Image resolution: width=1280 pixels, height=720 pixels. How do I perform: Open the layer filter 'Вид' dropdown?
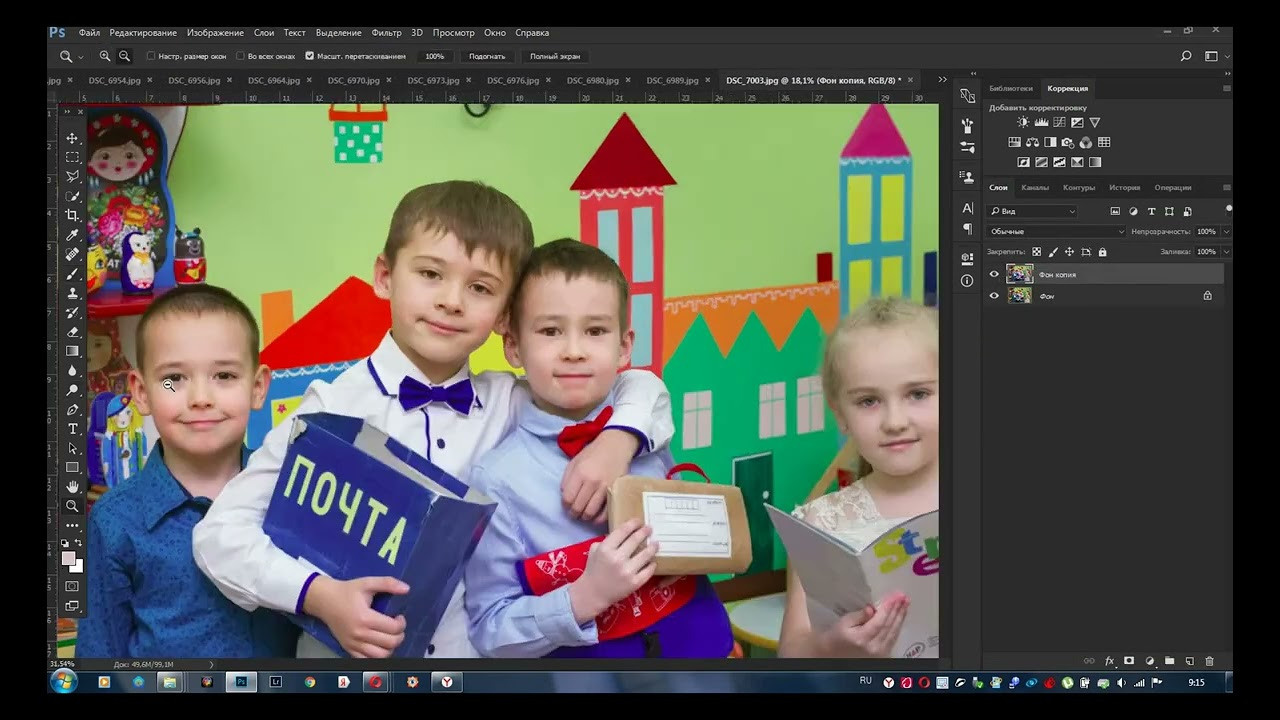click(1032, 212)
